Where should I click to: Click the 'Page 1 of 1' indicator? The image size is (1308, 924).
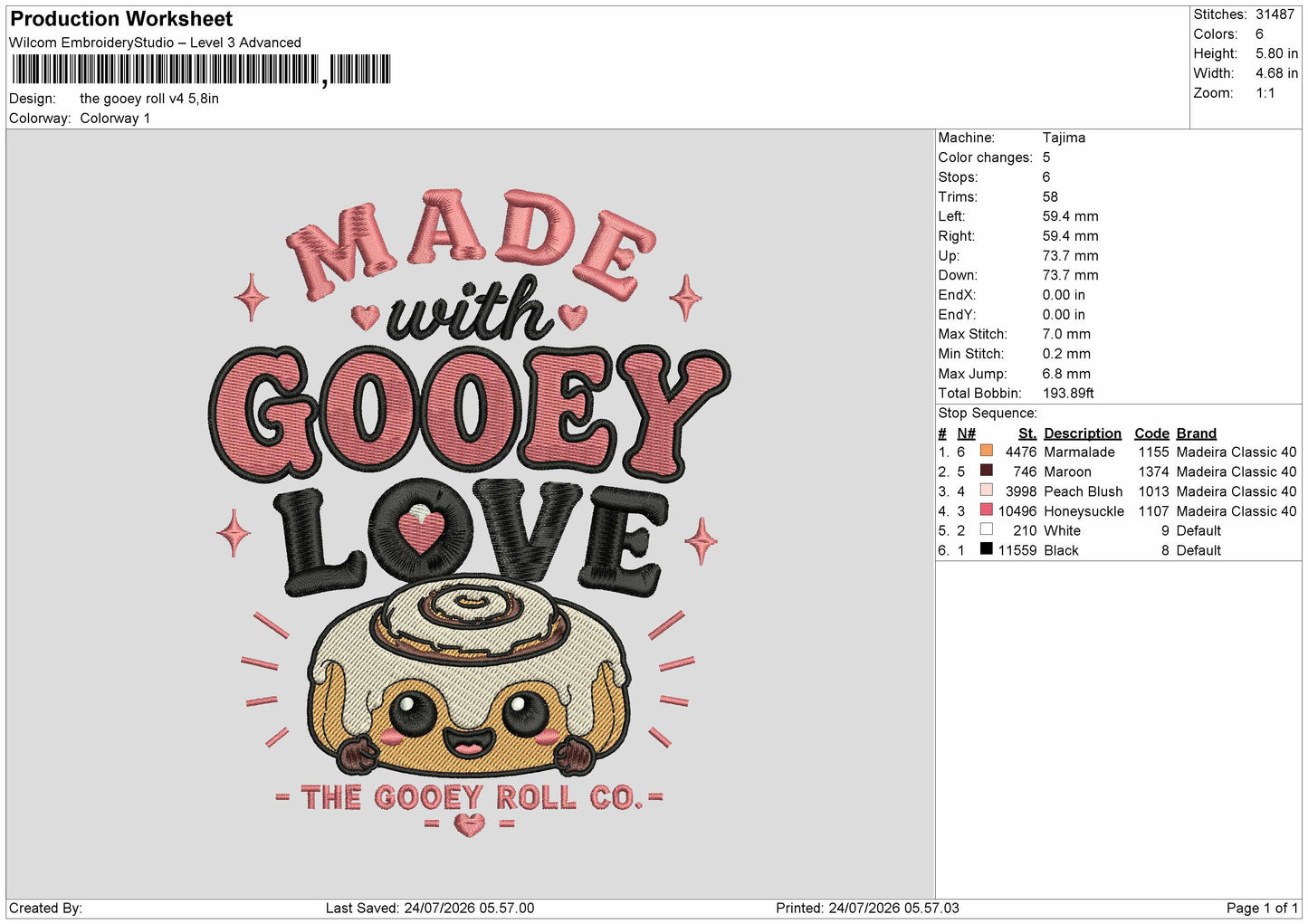(x=1262, y=909)
